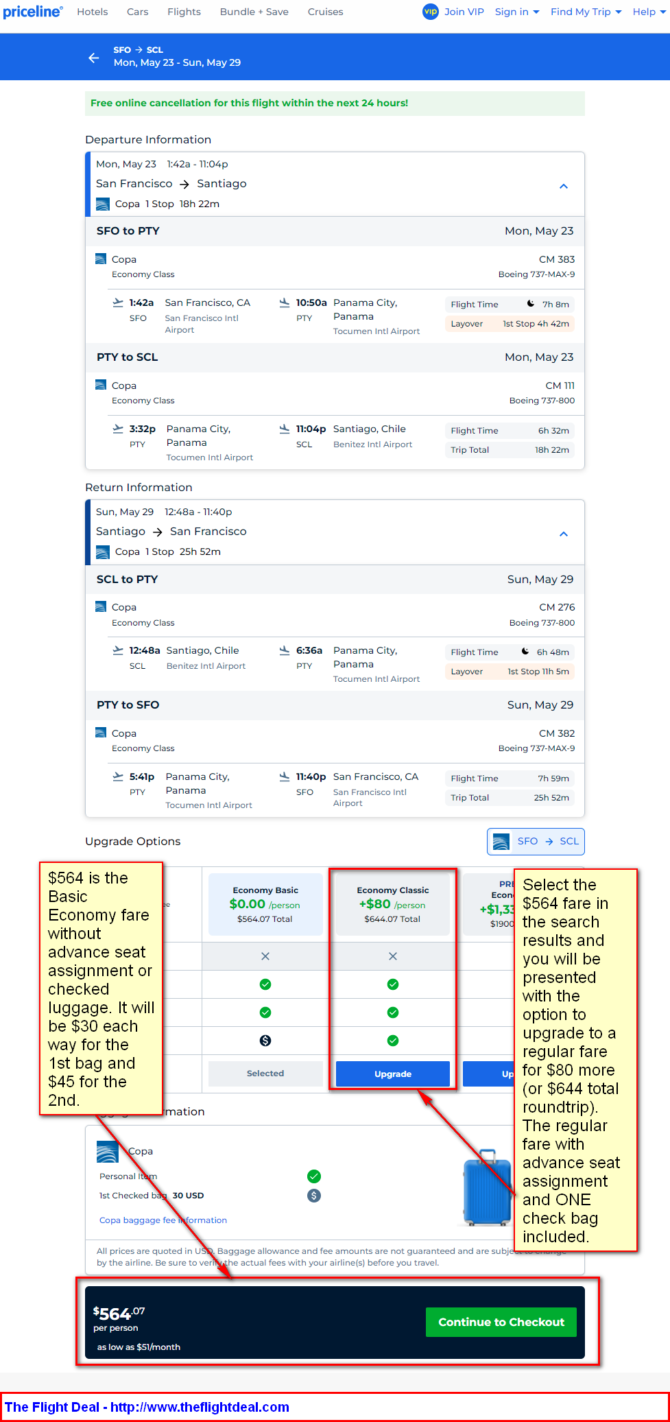
Task: Click the 'CM 383' flight number
Action: (x=556, y=260)
